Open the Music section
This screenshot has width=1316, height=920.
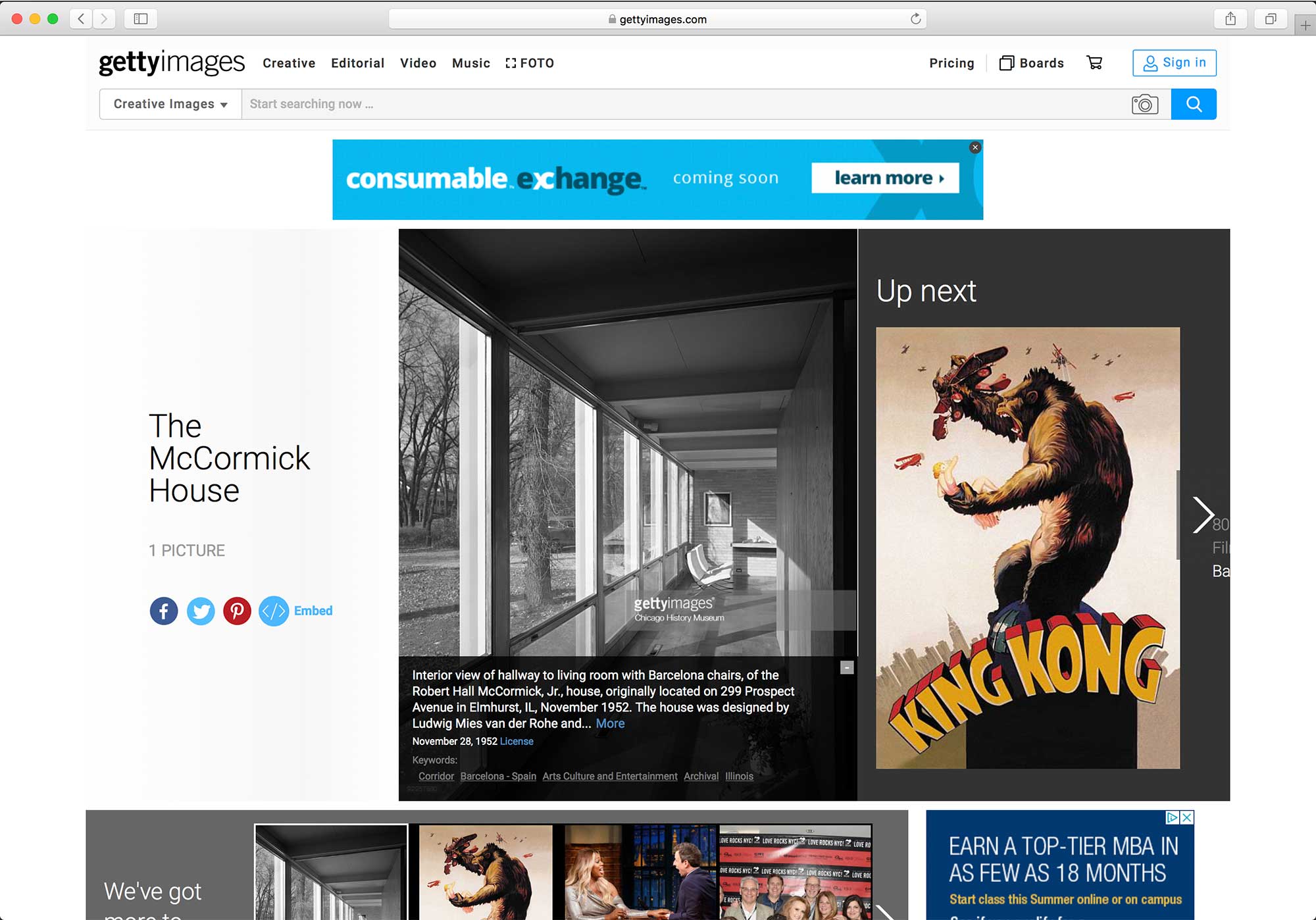pyautogui.click(x=470, y=63)
